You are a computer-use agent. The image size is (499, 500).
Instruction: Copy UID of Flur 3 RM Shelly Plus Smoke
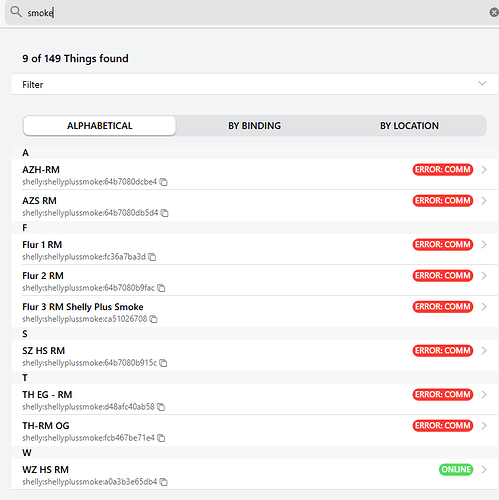point(153,319)
